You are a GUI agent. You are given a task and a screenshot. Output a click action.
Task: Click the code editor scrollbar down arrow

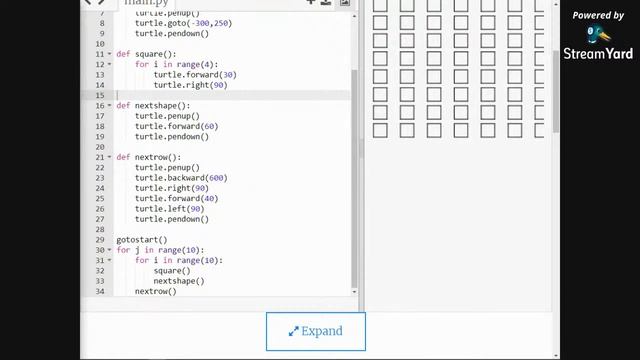pos(354,292)
